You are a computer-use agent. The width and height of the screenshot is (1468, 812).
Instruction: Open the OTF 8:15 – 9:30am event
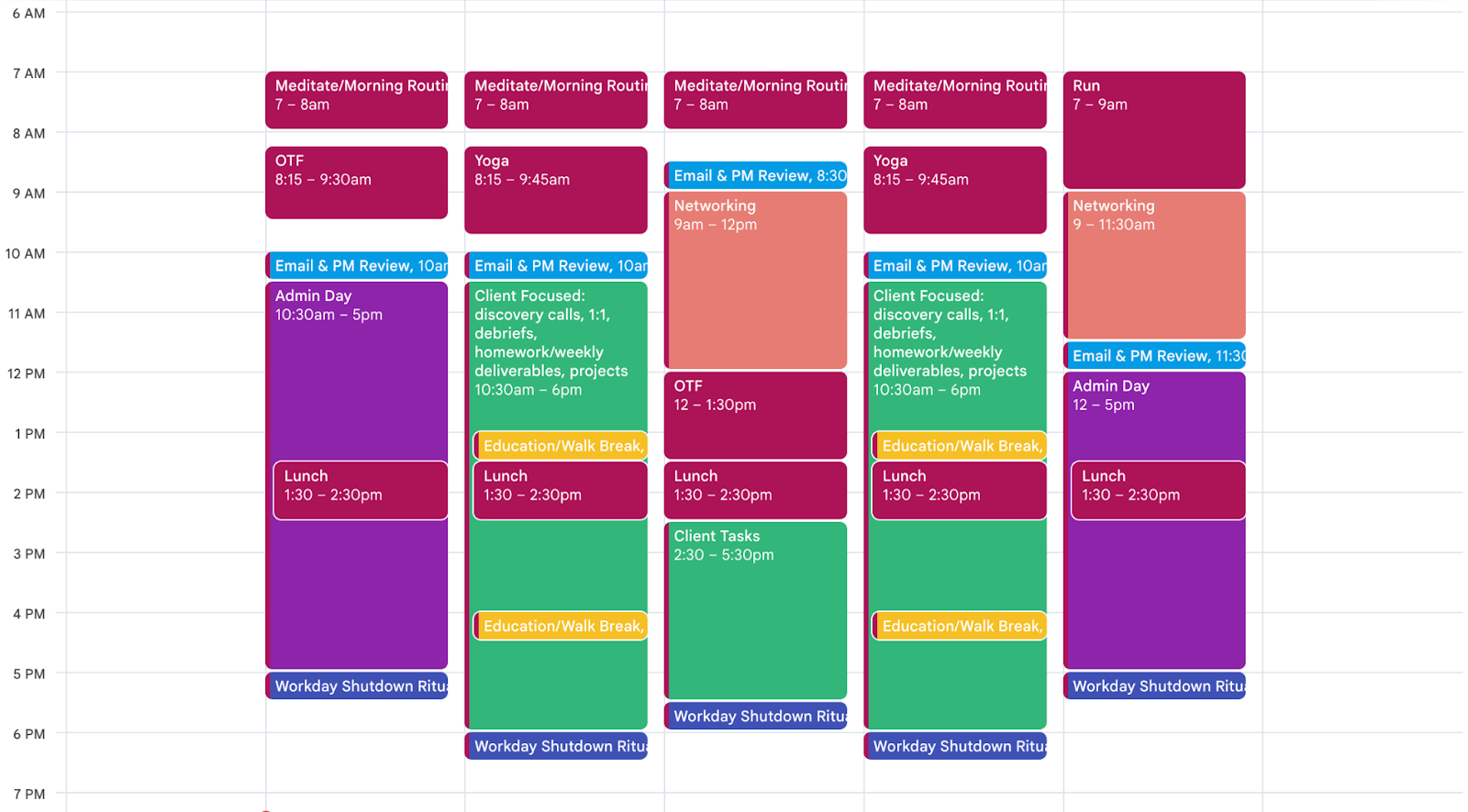pyautogui.click(x=356, y=183)
